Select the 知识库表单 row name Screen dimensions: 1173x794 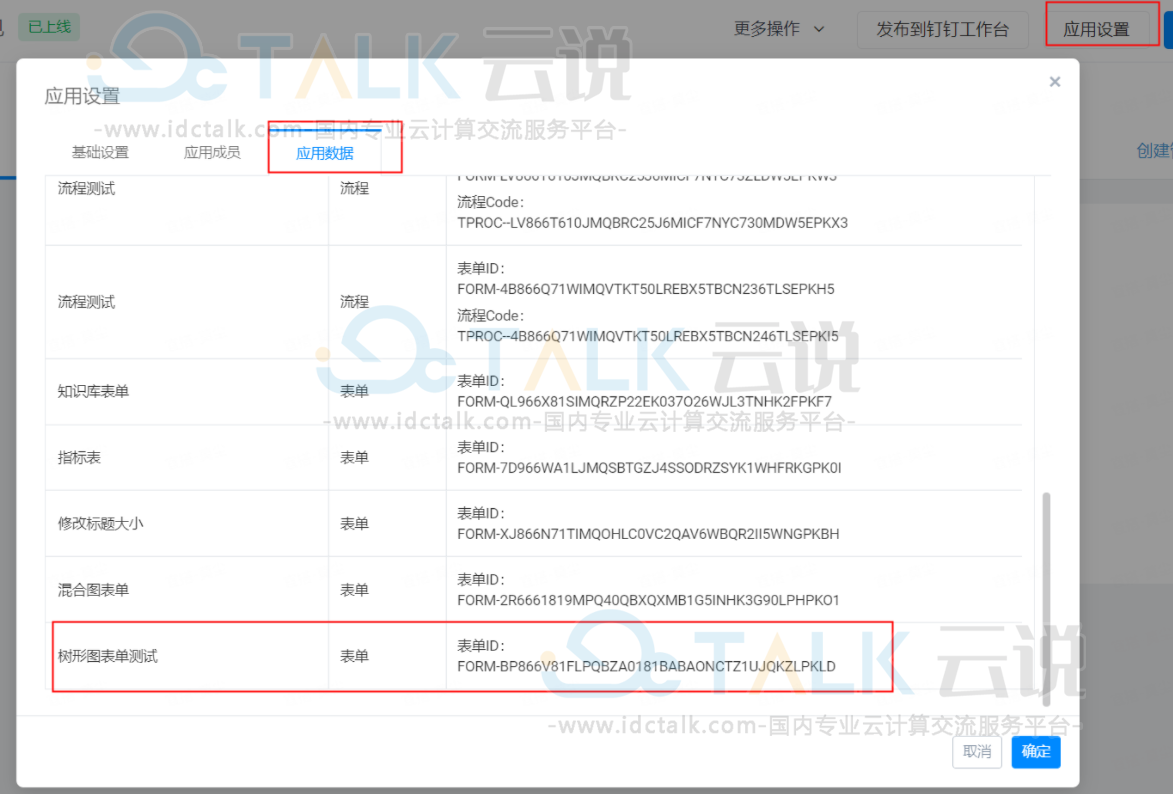point(94,391)
